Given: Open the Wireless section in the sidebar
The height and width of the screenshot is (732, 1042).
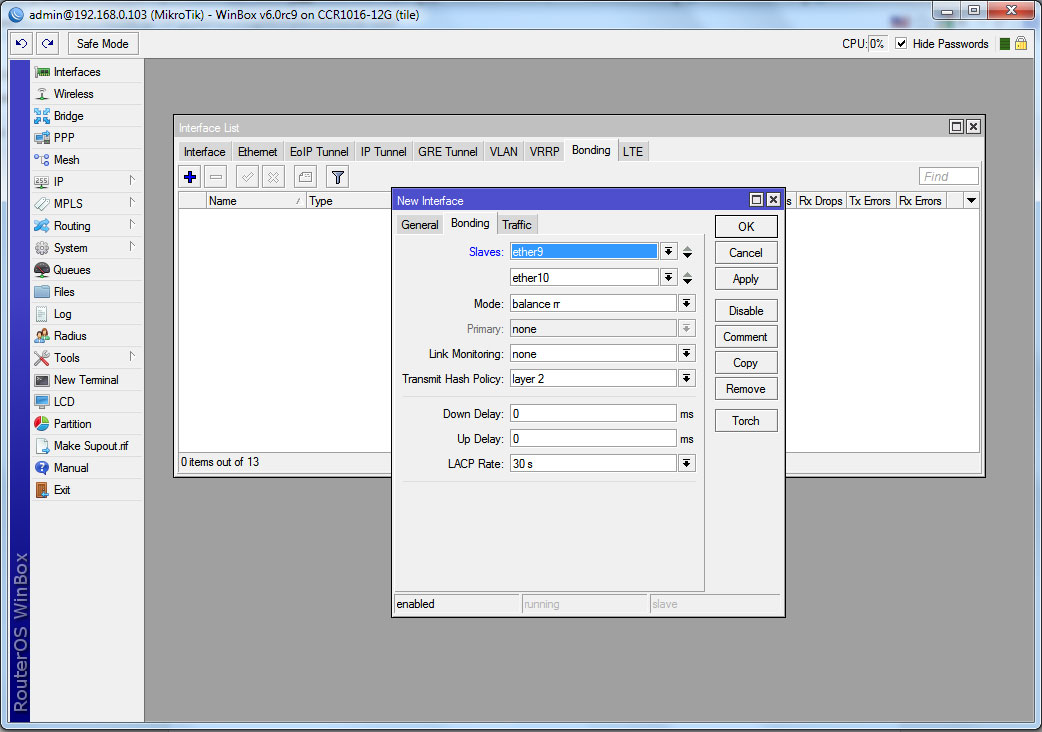Looking at the screenshot, I should point(69,93).
